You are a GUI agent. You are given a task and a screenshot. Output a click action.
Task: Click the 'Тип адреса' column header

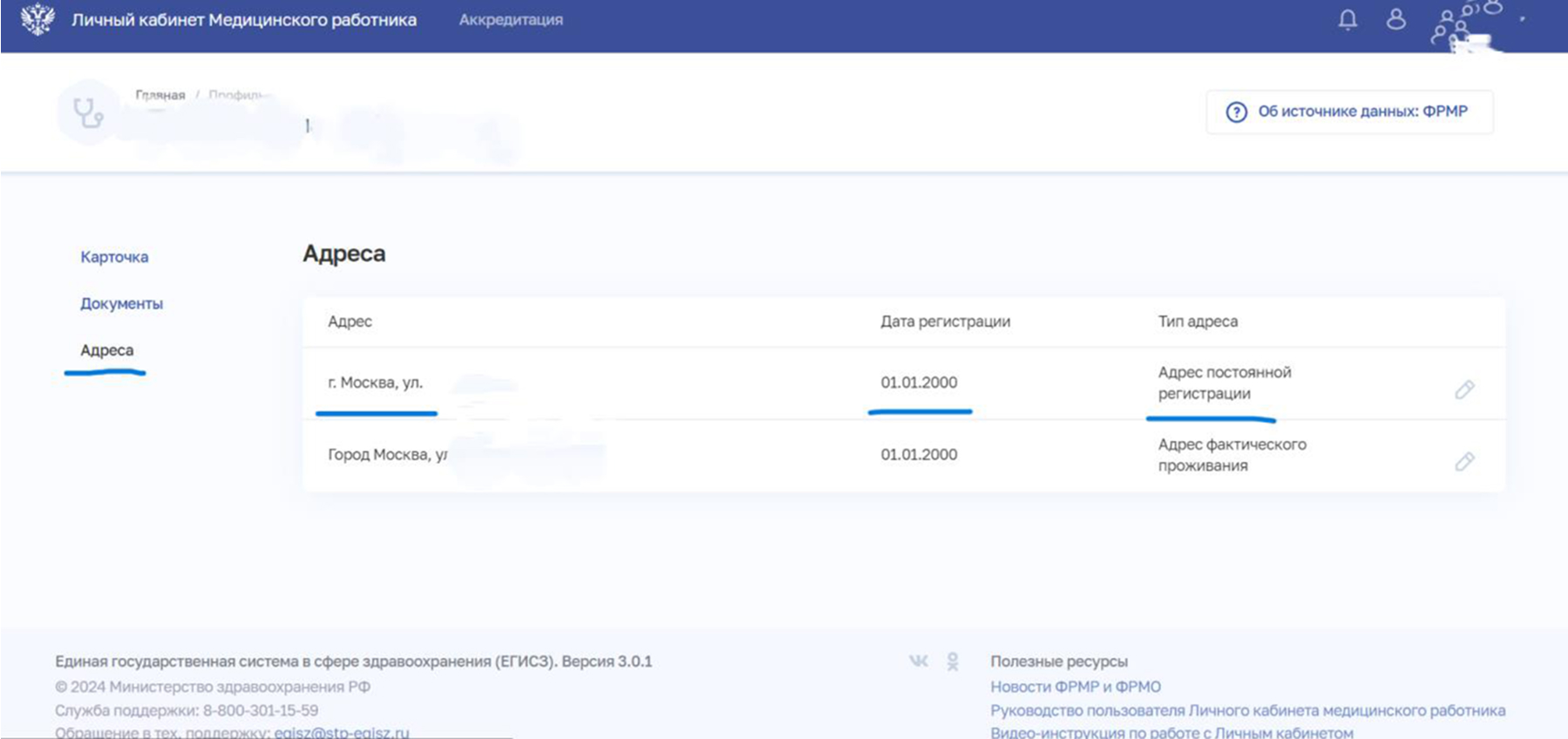pyautogui.click(x=1198, y=322)
